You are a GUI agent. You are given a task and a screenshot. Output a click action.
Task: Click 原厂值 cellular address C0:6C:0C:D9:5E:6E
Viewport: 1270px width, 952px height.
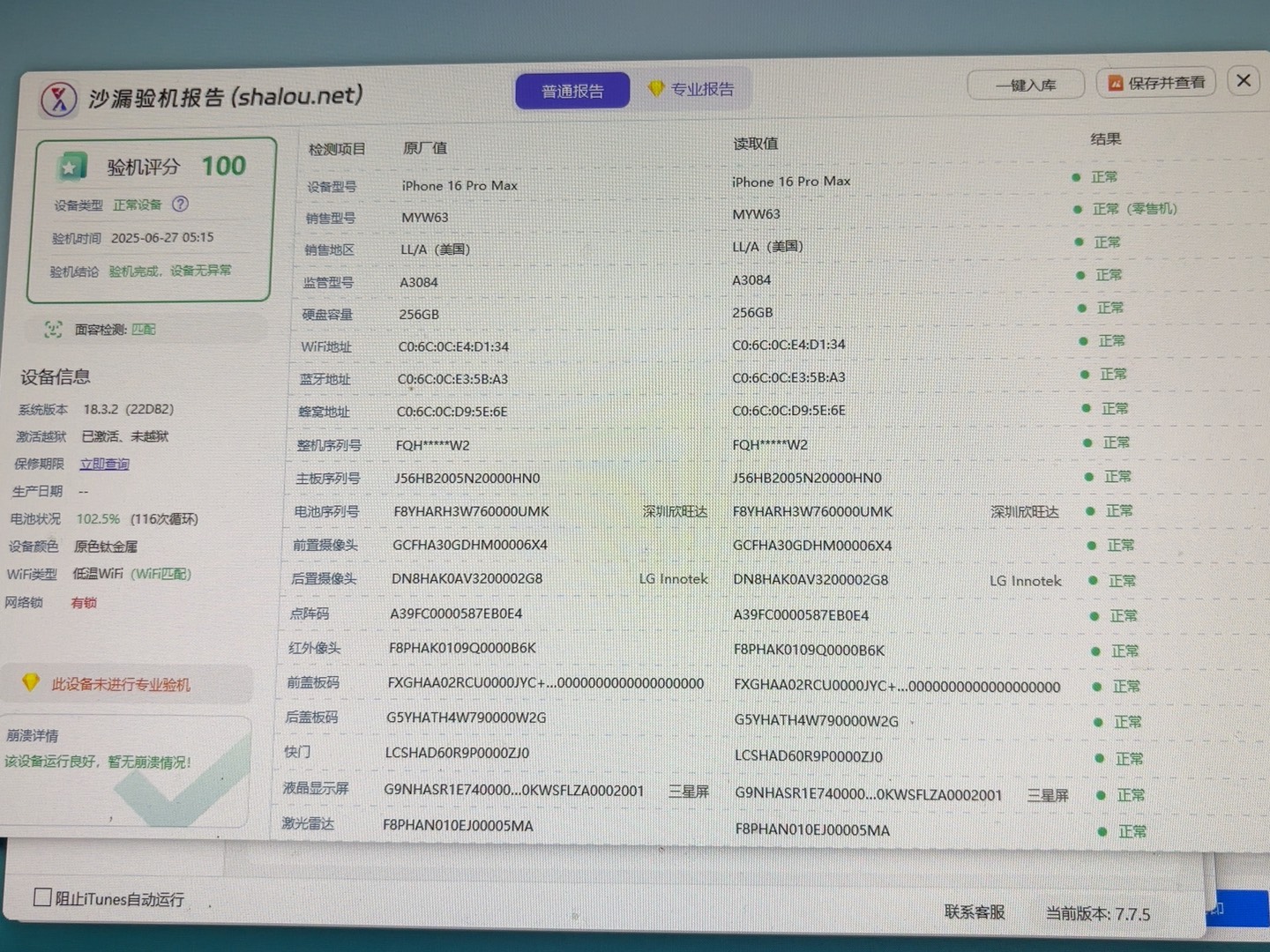[x=452, y=412]
